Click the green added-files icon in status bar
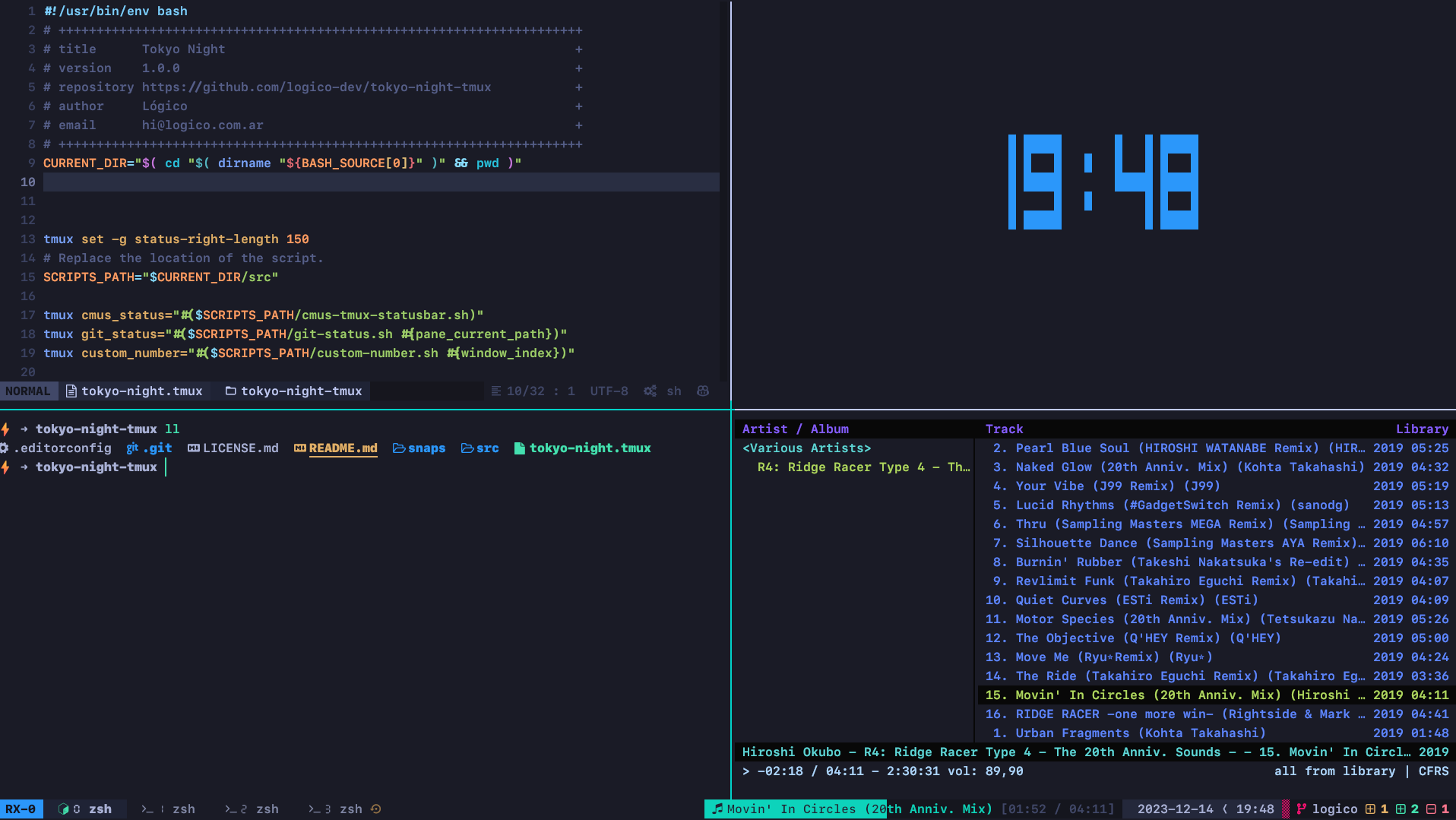 pos(1401,809)
